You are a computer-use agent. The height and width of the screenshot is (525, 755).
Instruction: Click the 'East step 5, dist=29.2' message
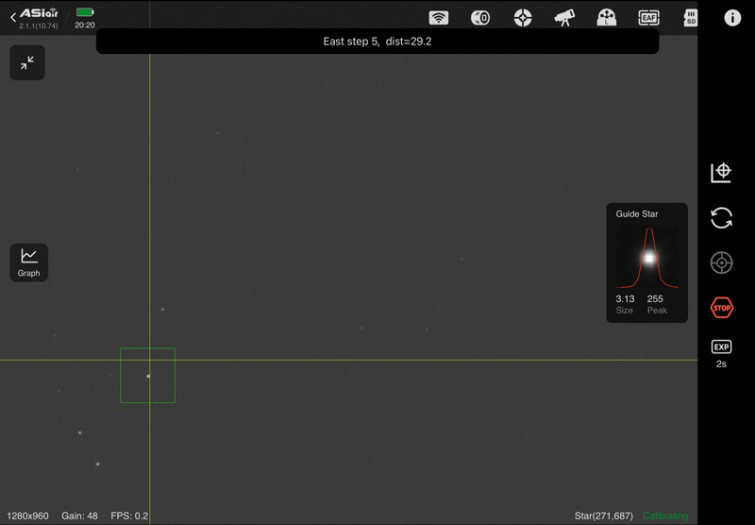tap(377, 41)
